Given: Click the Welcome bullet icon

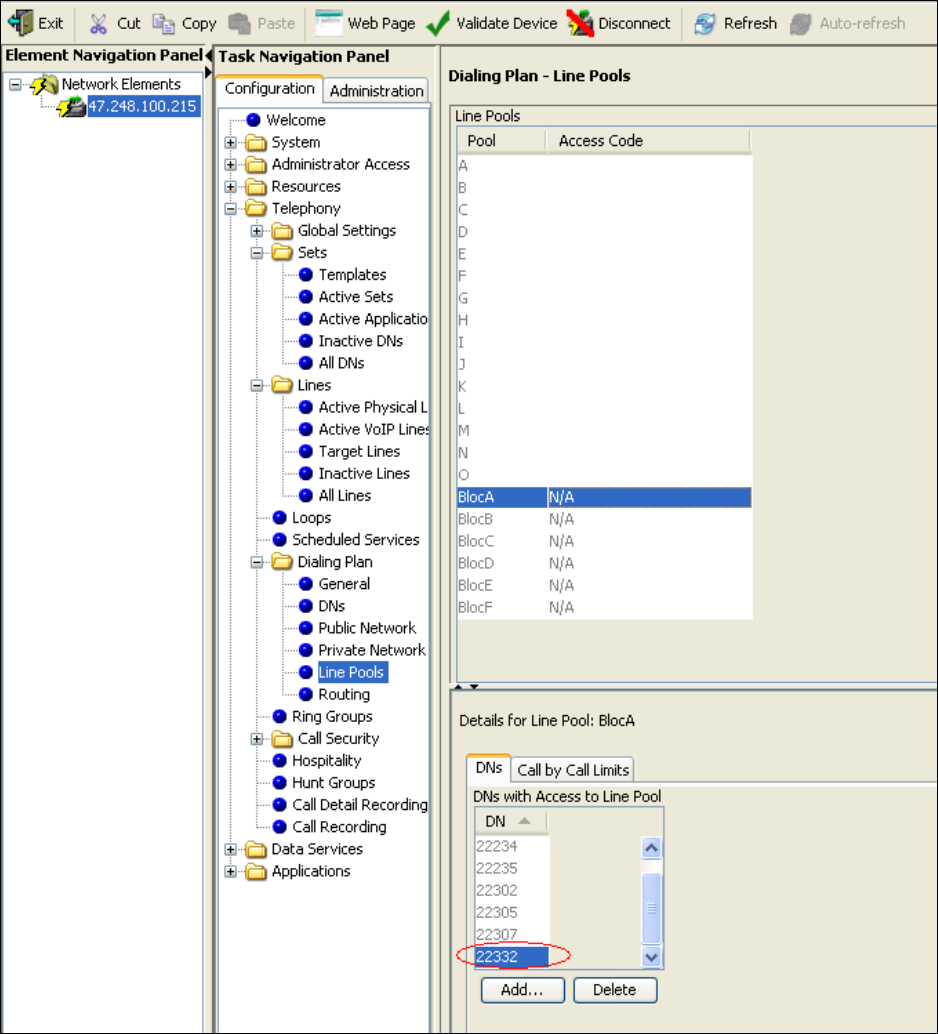Looking at the screenshot, I should click(253, 120).
